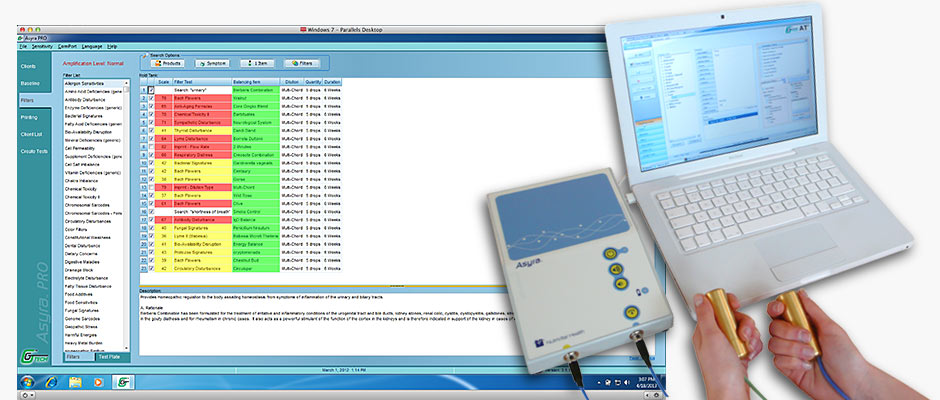Go to the Baseline side section
Screen dimensions: 940x400
(31, 82)
